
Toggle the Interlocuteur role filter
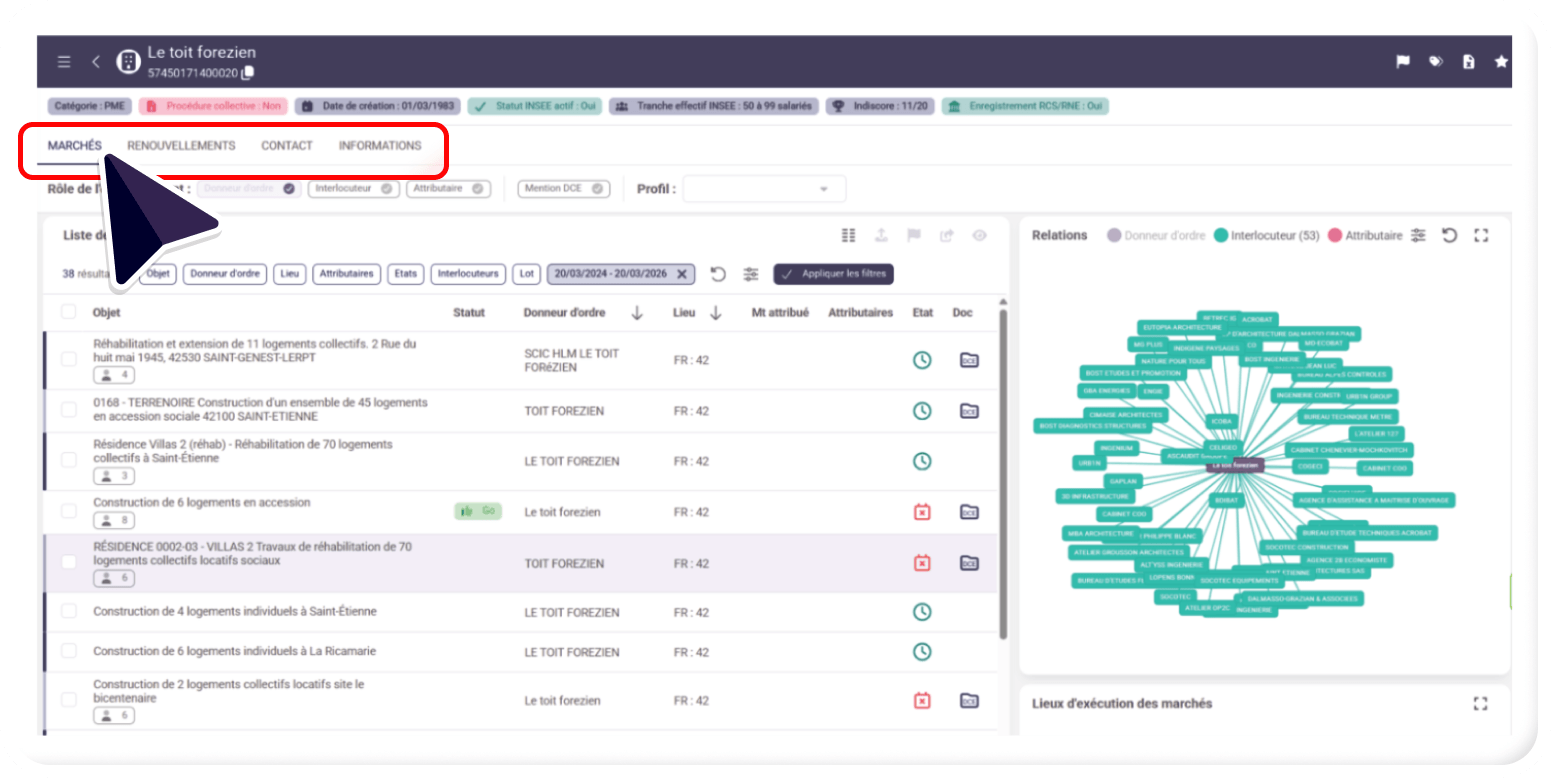click(x=349, y=188)
